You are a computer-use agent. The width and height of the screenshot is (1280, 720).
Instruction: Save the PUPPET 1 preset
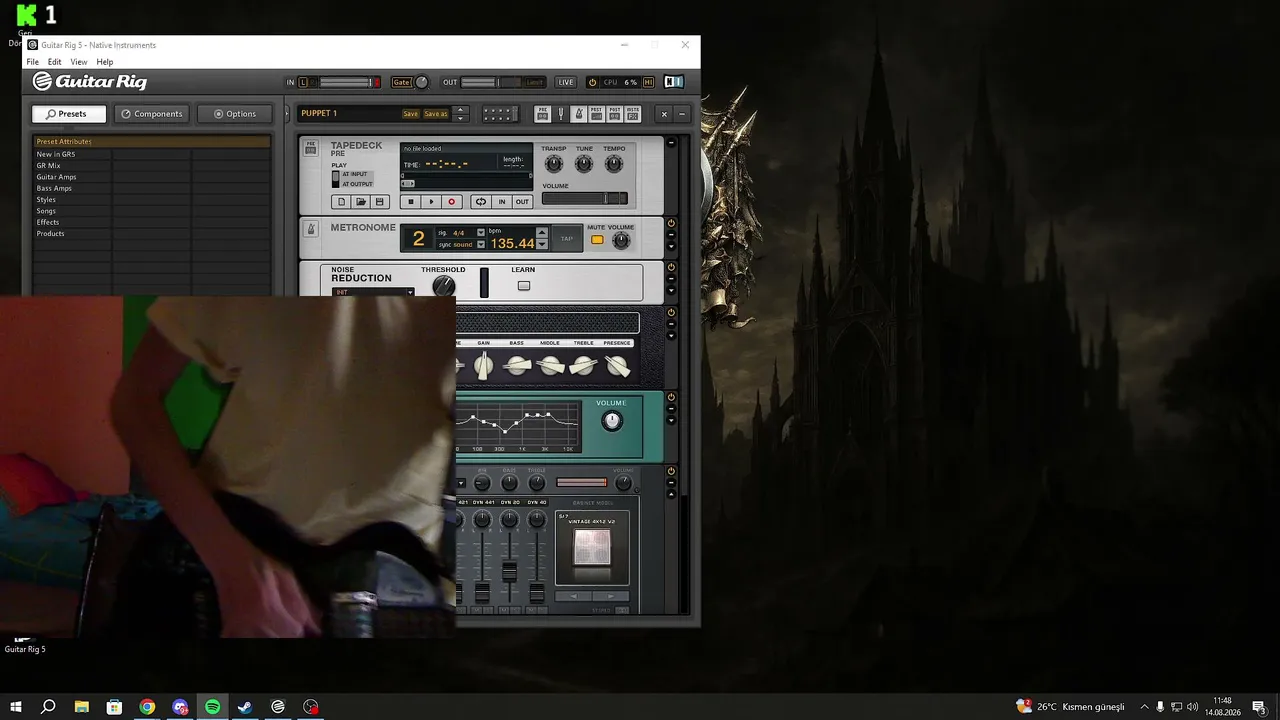click(x=410, y=114)
